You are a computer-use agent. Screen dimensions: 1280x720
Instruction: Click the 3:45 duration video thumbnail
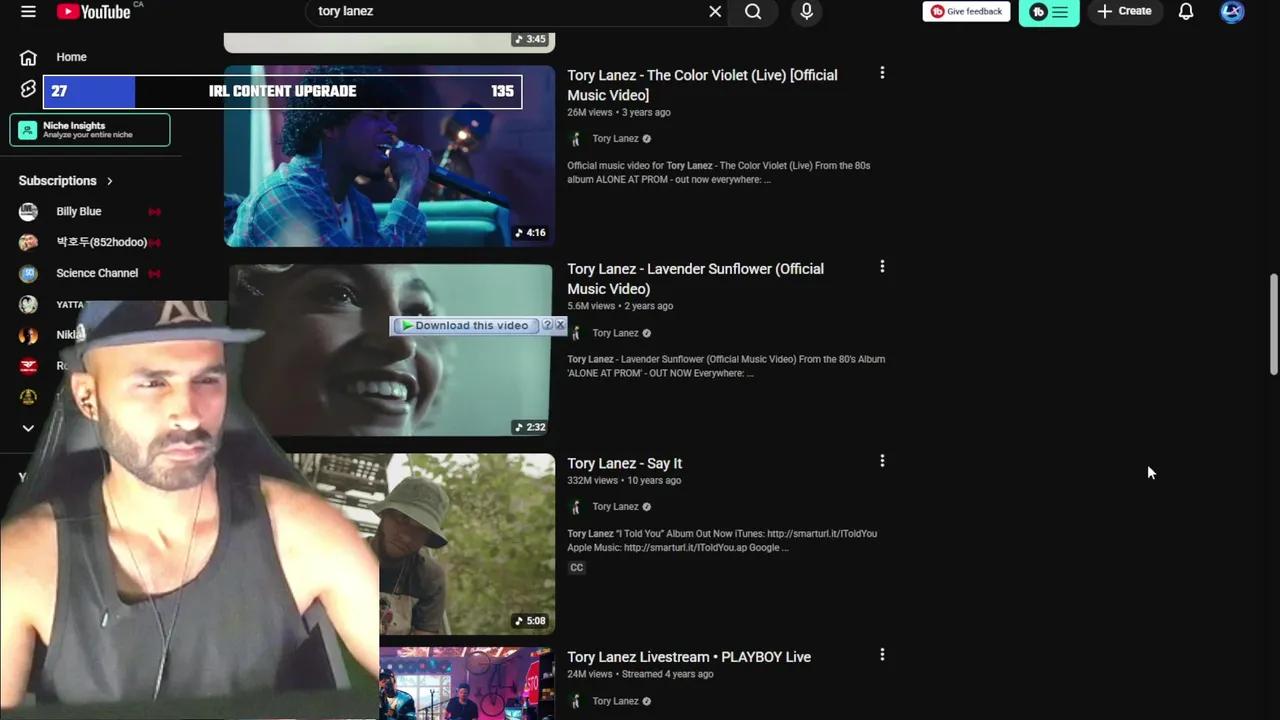coord(389,41)
